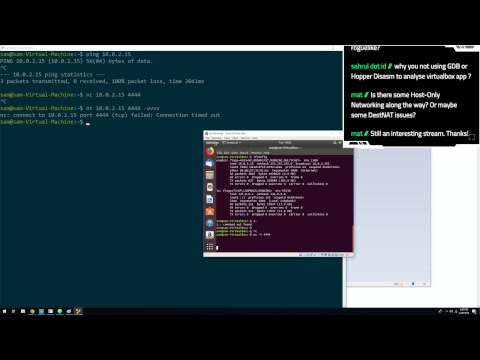Switch to Chrome on the taskbar
480x360 pixels.
point(32,311)
